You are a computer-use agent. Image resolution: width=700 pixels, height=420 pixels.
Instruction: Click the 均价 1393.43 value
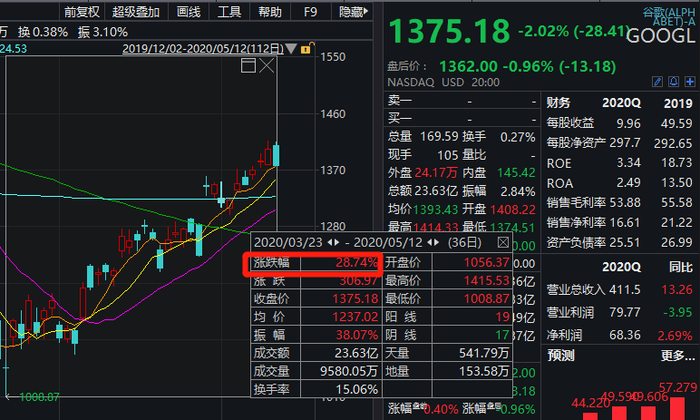click(x=436, y=209)
